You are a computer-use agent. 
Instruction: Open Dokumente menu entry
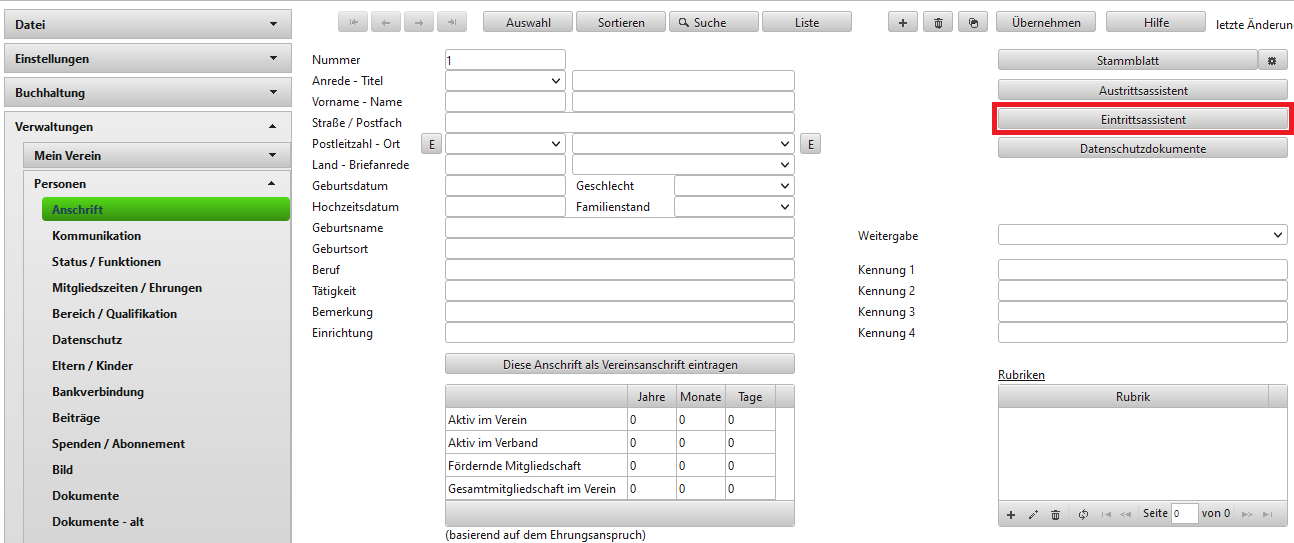(85, 496)
